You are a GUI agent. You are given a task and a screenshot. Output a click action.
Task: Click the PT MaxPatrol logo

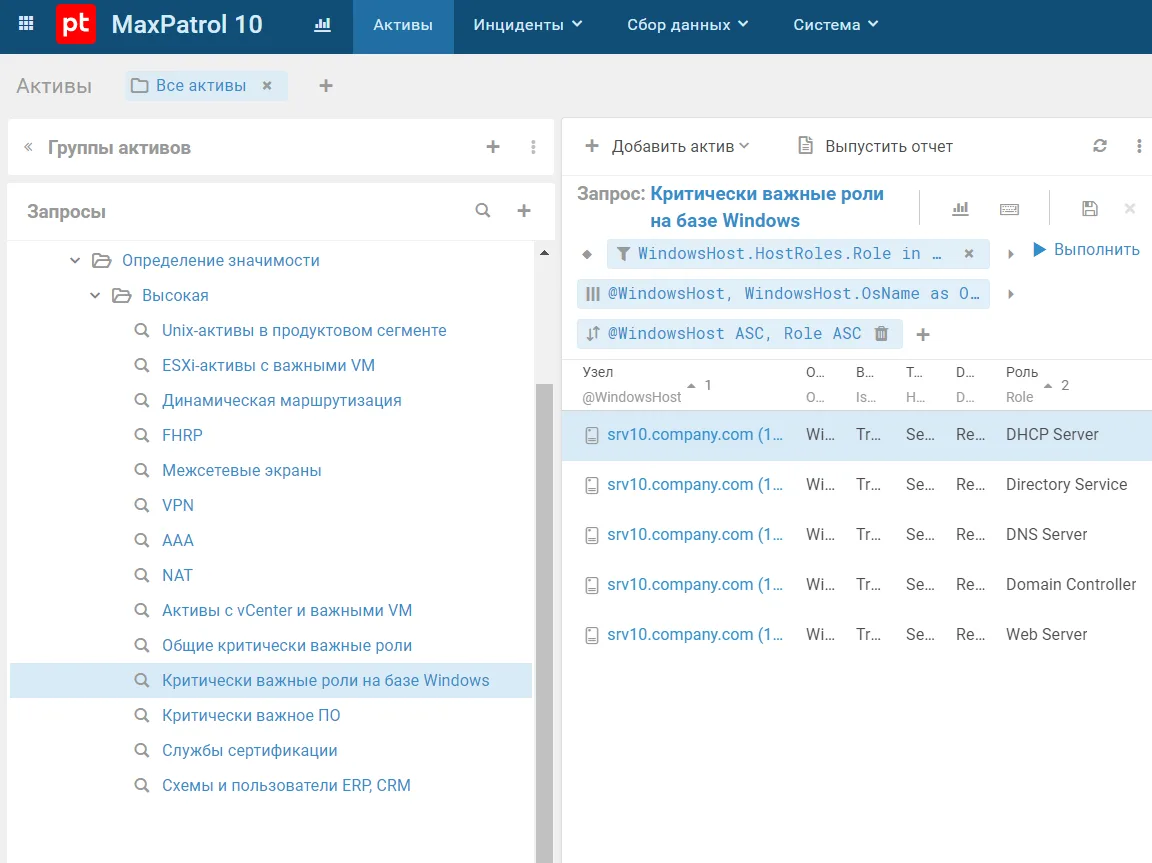76,24
